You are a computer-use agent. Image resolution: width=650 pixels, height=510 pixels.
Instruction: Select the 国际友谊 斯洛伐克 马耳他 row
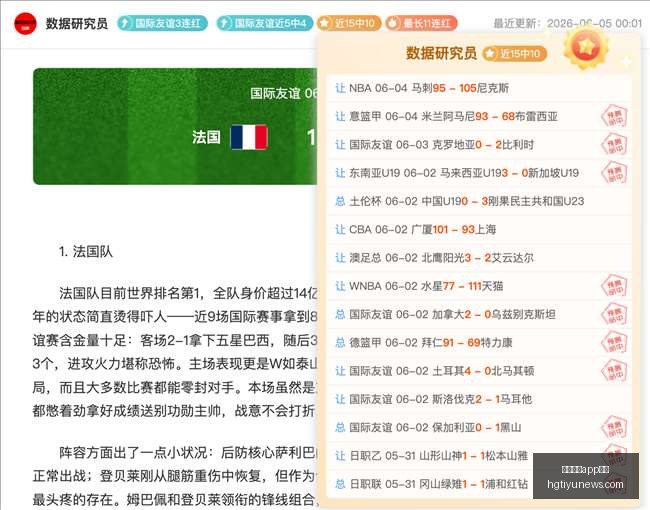click(479, 399)
